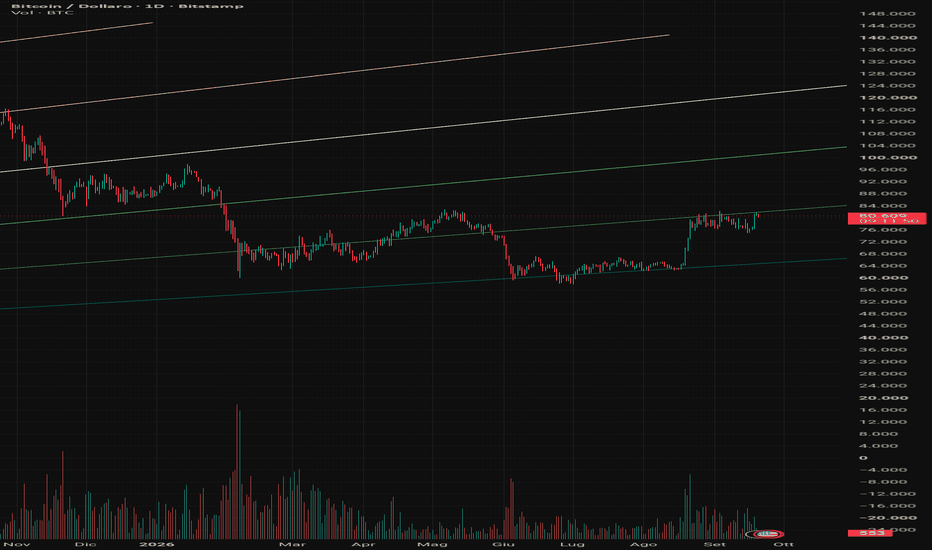
Task: Select the short orange trend line below the title
Action: point(76,32)
